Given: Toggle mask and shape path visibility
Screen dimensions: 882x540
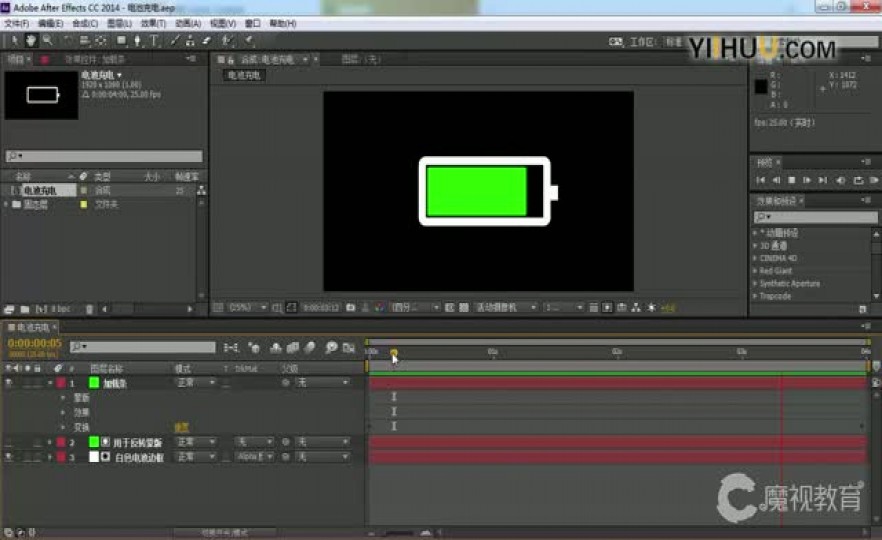Looking at the screenshot, I should tap(291, 308).
